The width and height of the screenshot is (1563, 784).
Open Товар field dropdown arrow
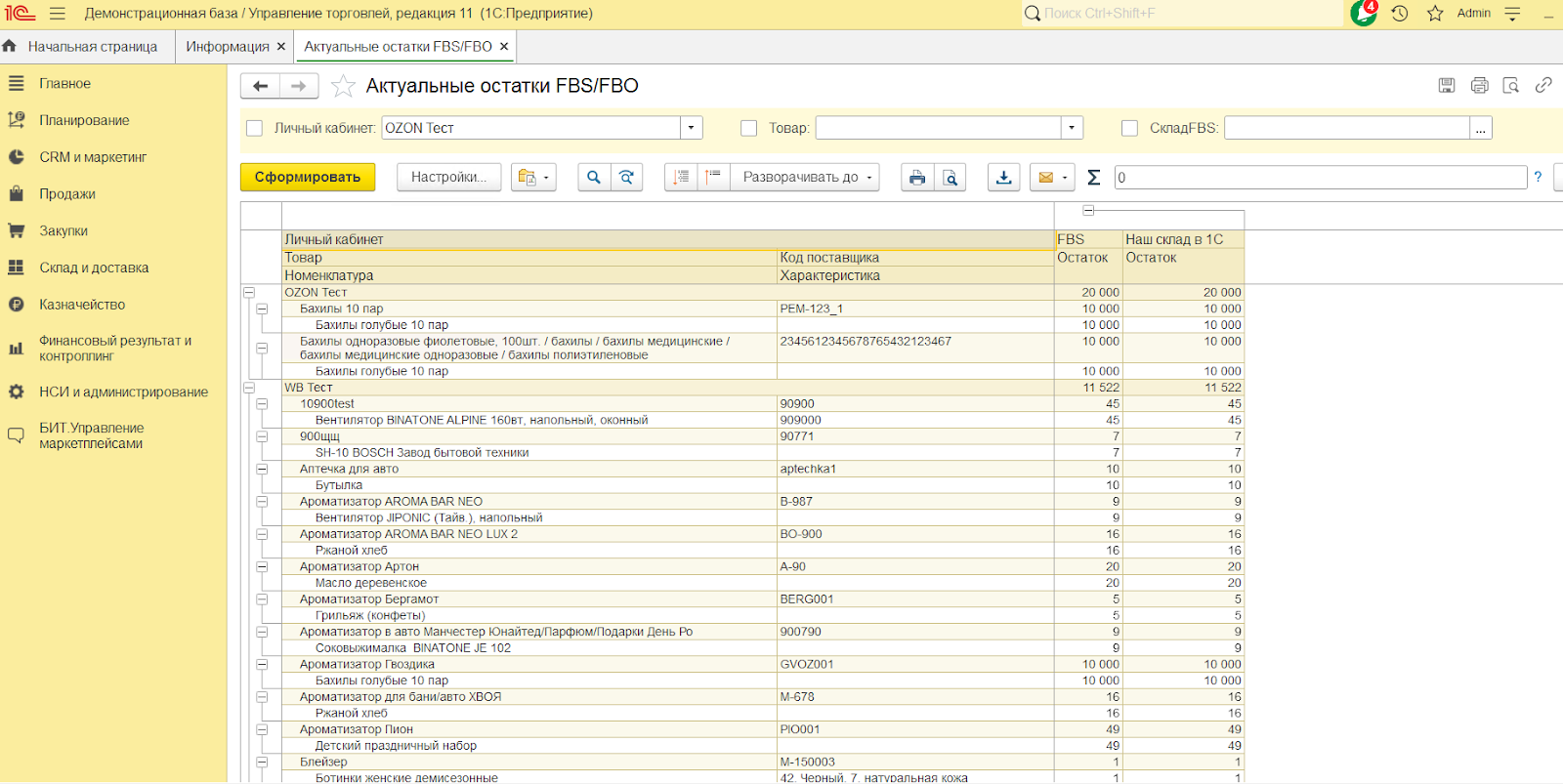[1073, 128]
